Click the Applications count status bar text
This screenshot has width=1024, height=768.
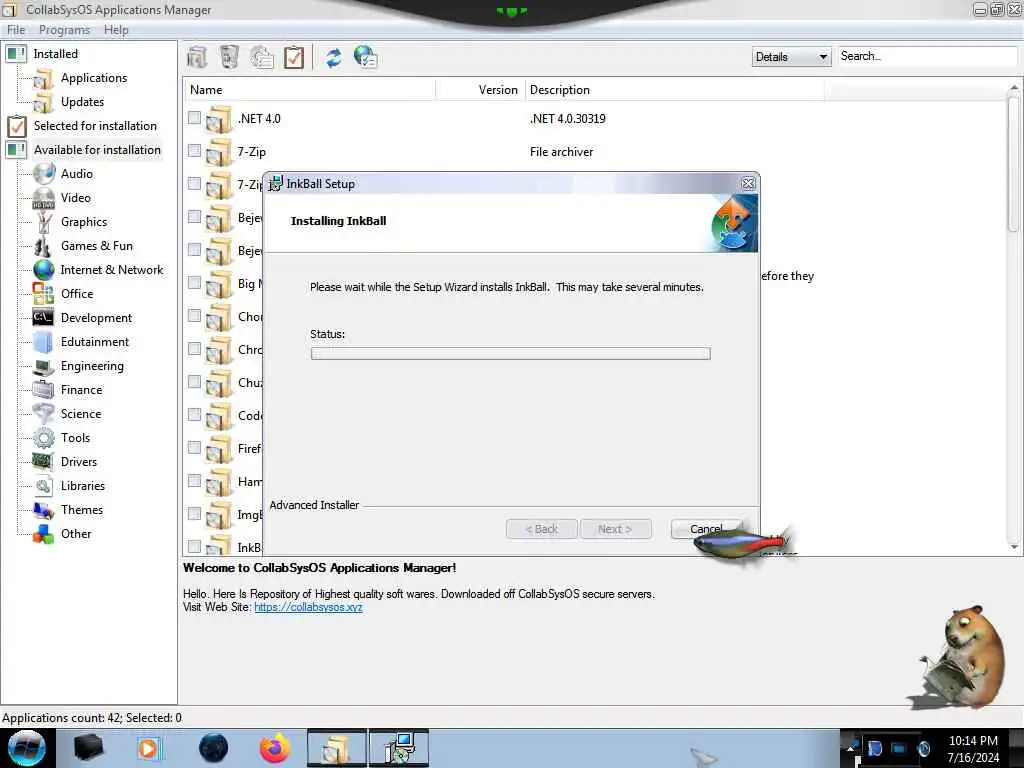point(92,718)
